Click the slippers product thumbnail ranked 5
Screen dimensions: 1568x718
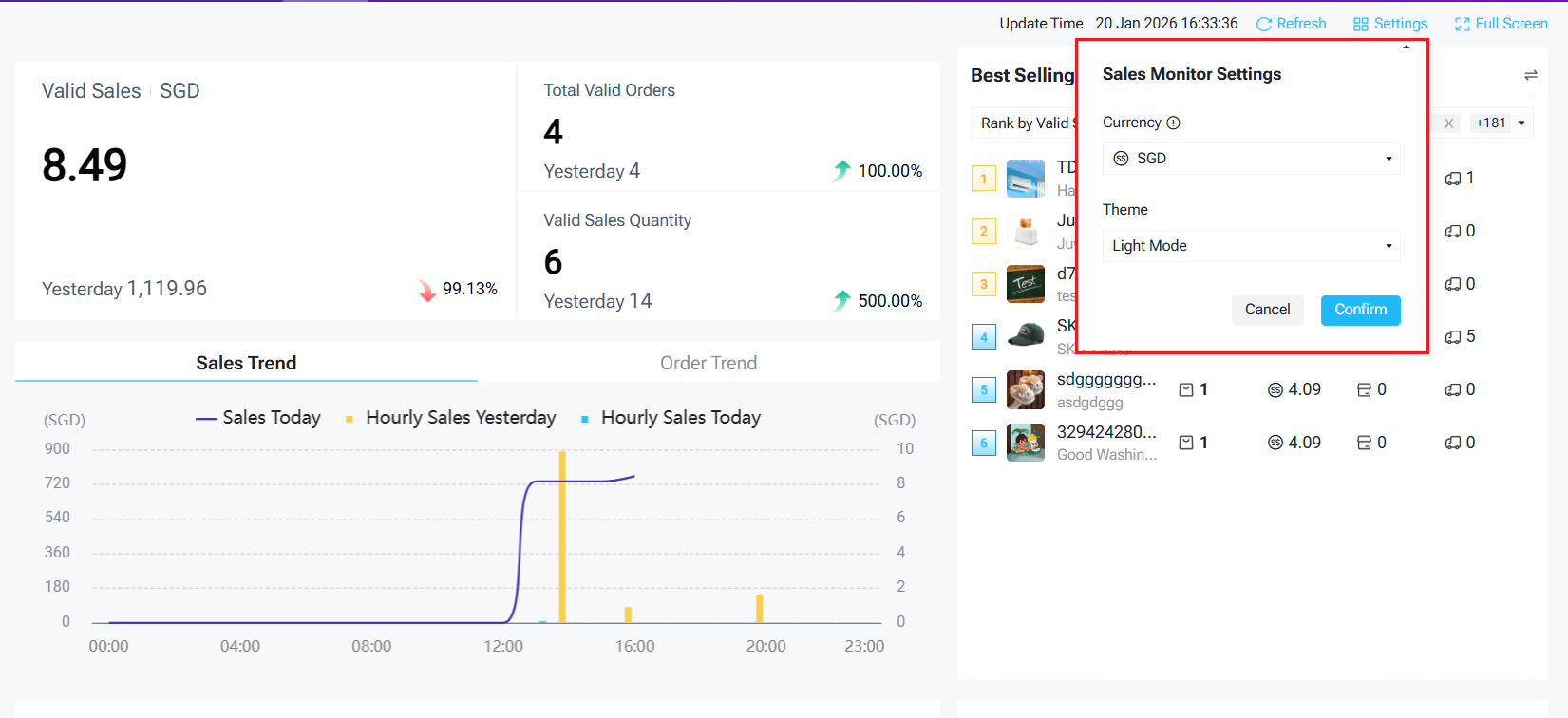[1025, 389]
